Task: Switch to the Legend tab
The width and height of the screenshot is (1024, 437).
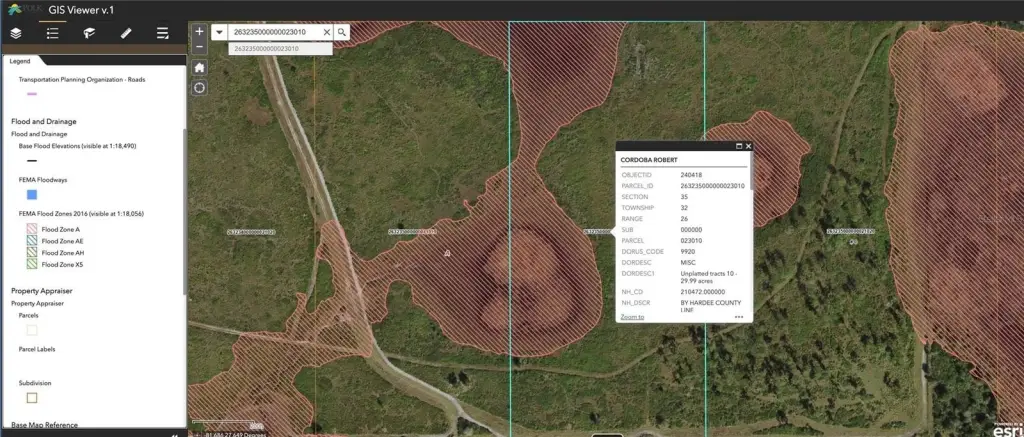Action: (x=21, y=60)
